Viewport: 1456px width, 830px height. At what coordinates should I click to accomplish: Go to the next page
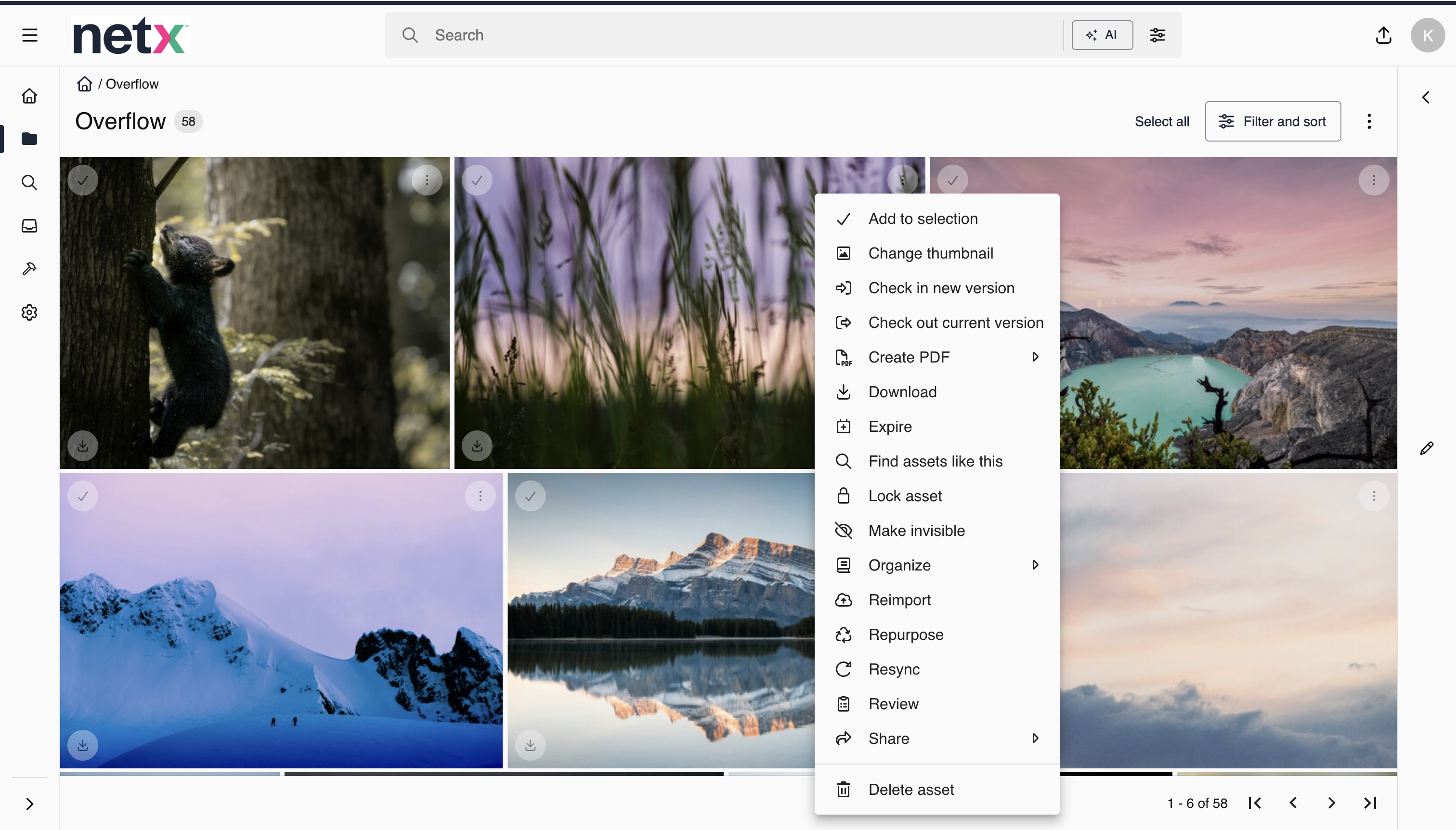(x=1331, y=803)
